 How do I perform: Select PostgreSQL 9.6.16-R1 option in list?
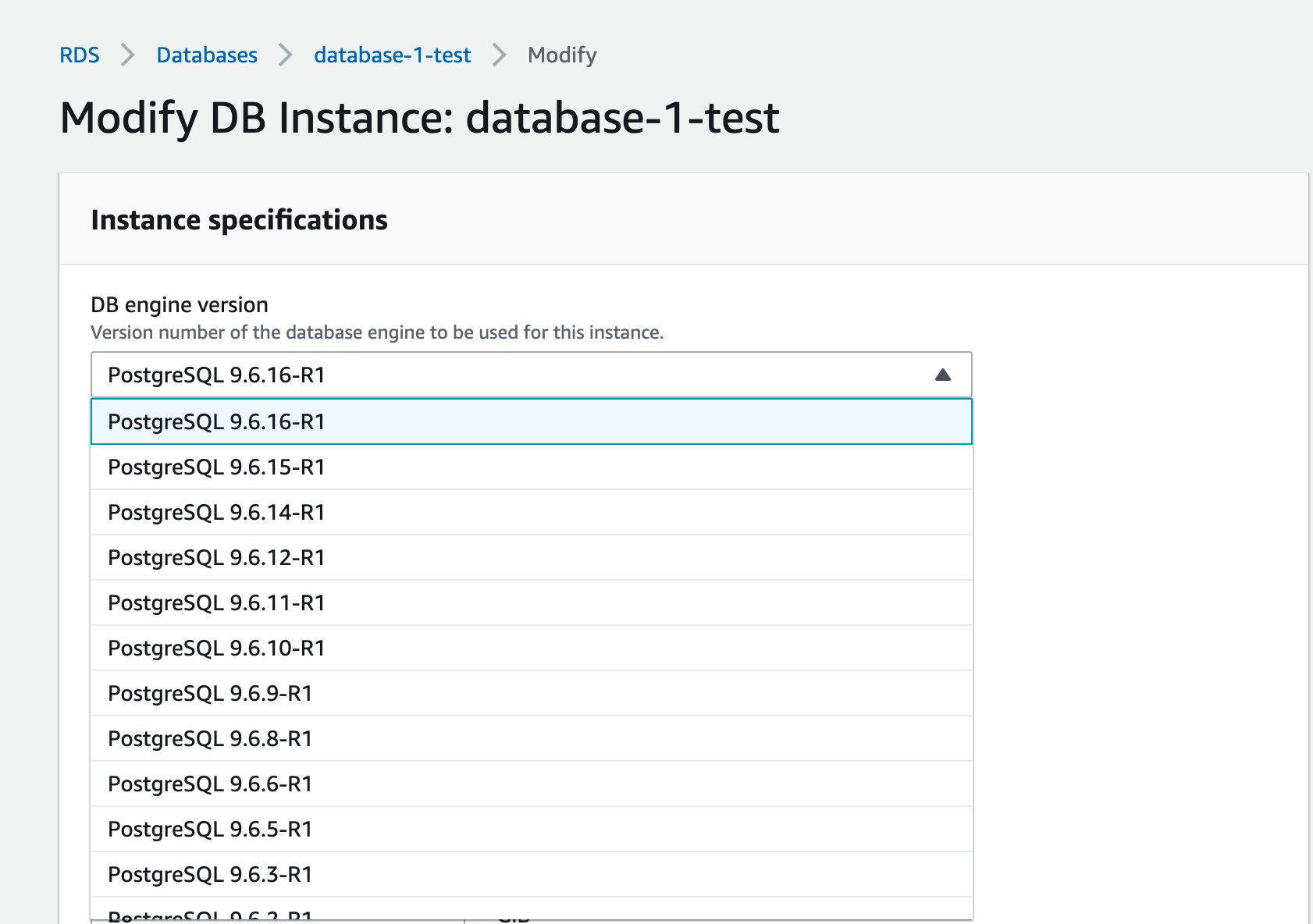point(532,421)
